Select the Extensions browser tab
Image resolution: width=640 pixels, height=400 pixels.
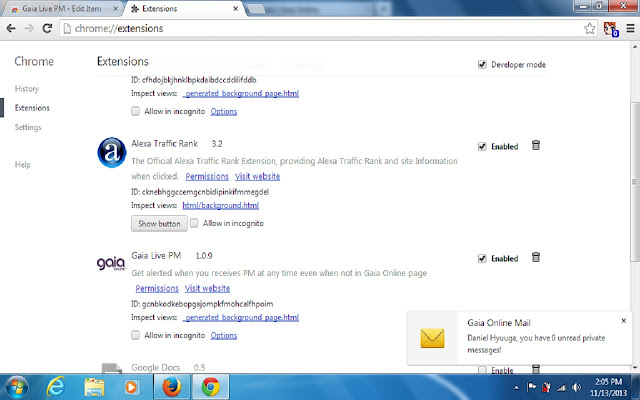point(184,9)
